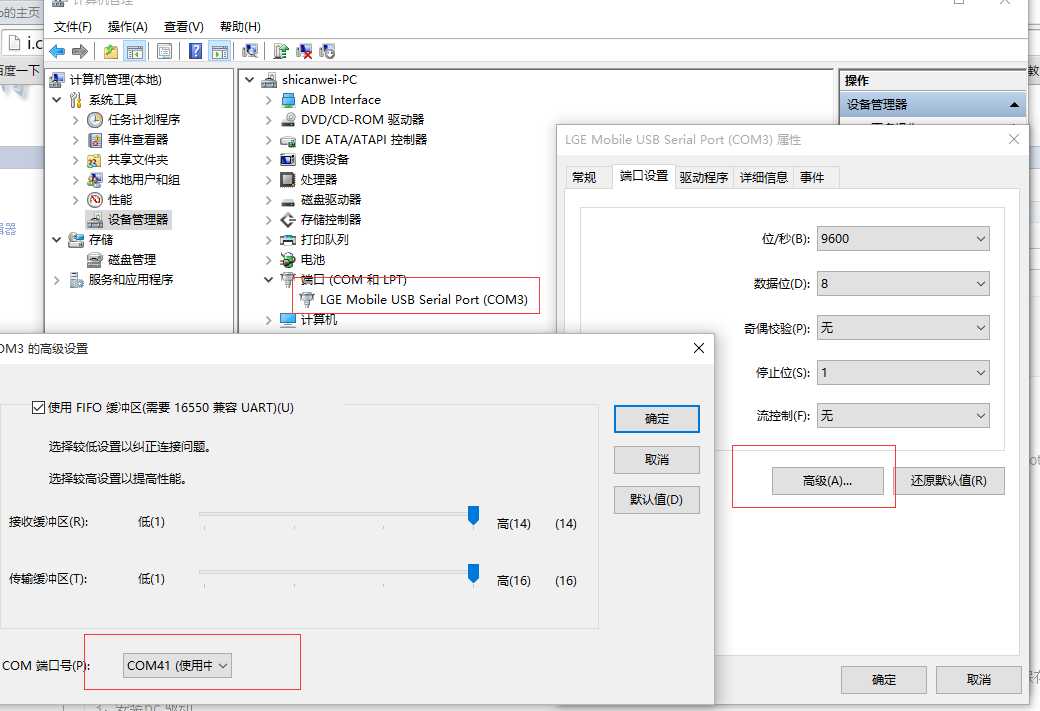Click the 高级(A)... button
The height and width of the screenshot is (711, 1040).
[x=828, y=481]
